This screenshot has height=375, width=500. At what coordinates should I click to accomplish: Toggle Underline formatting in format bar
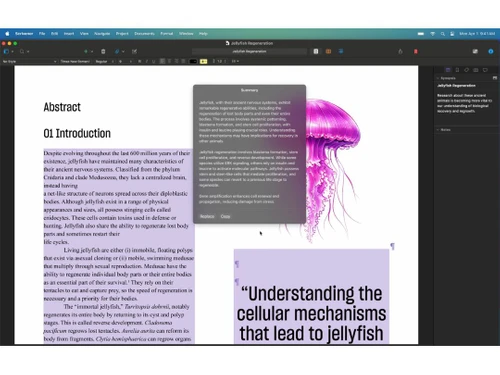(x=153, y=61)
